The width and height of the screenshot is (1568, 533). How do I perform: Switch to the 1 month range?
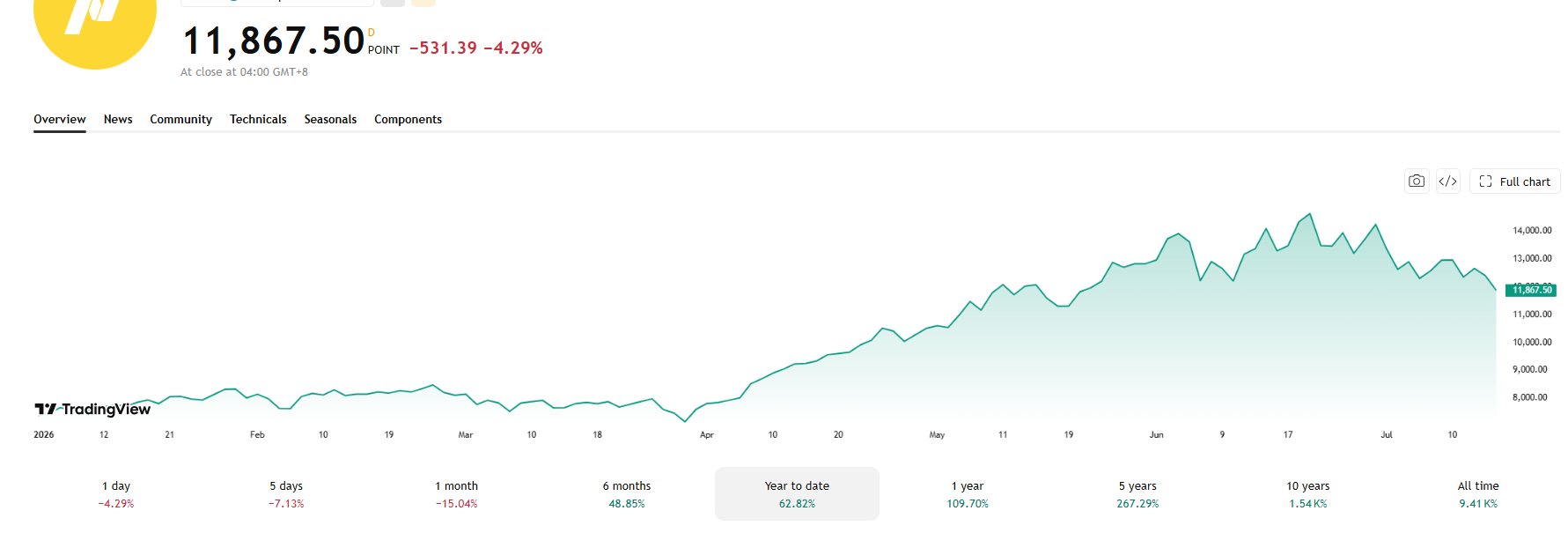coord(456,494)
